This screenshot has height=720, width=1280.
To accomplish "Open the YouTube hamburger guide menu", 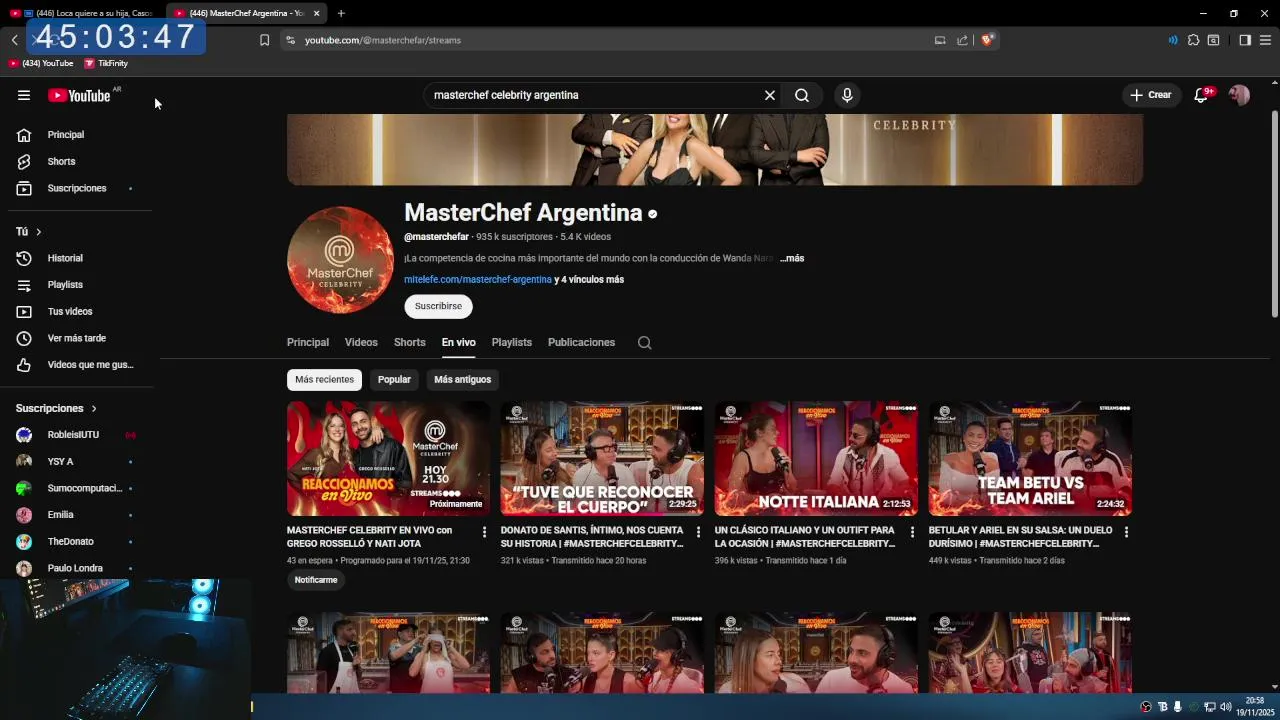I will click(x=24, y=95).
